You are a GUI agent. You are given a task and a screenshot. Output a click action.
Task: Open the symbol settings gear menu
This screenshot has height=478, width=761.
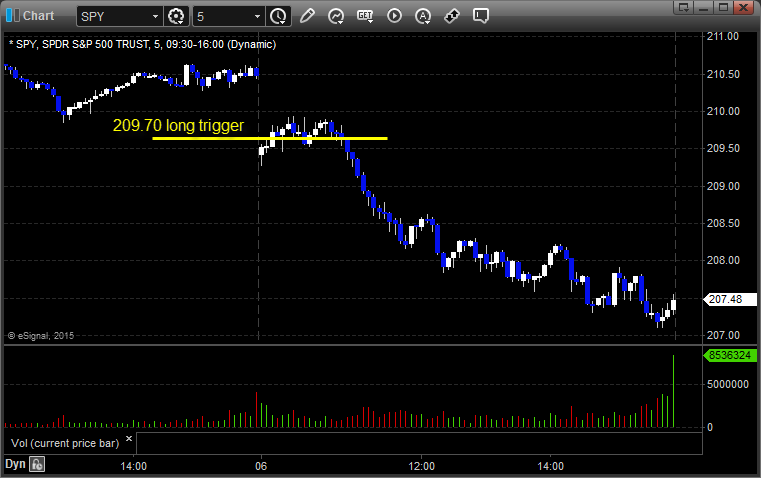[176, 16]
